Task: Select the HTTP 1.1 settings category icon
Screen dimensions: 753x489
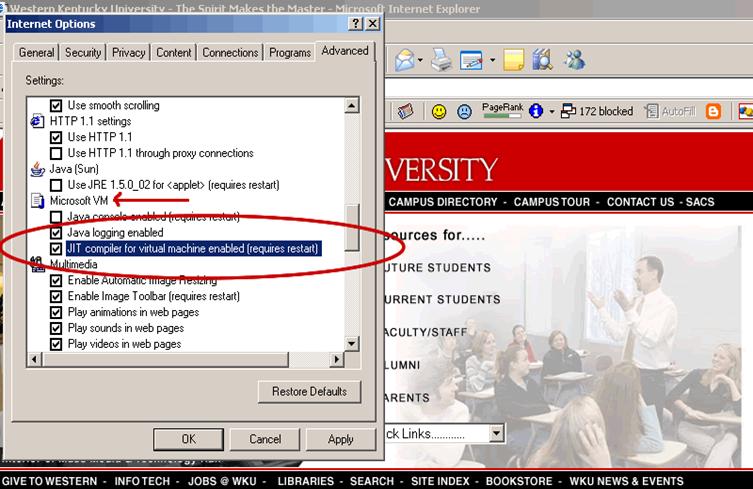Action: 37,121
